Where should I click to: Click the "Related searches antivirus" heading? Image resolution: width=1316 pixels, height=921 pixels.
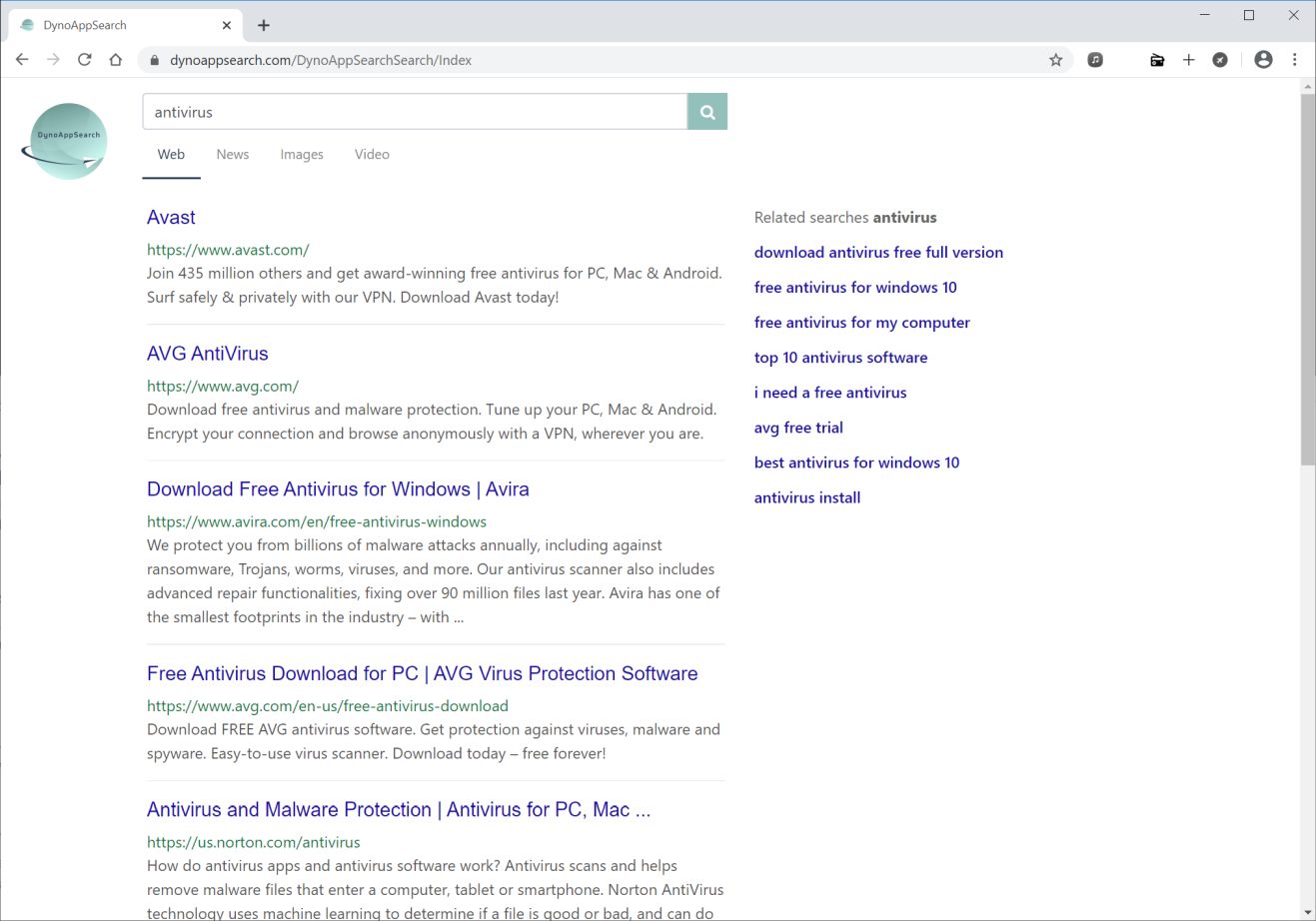point(845,218)
